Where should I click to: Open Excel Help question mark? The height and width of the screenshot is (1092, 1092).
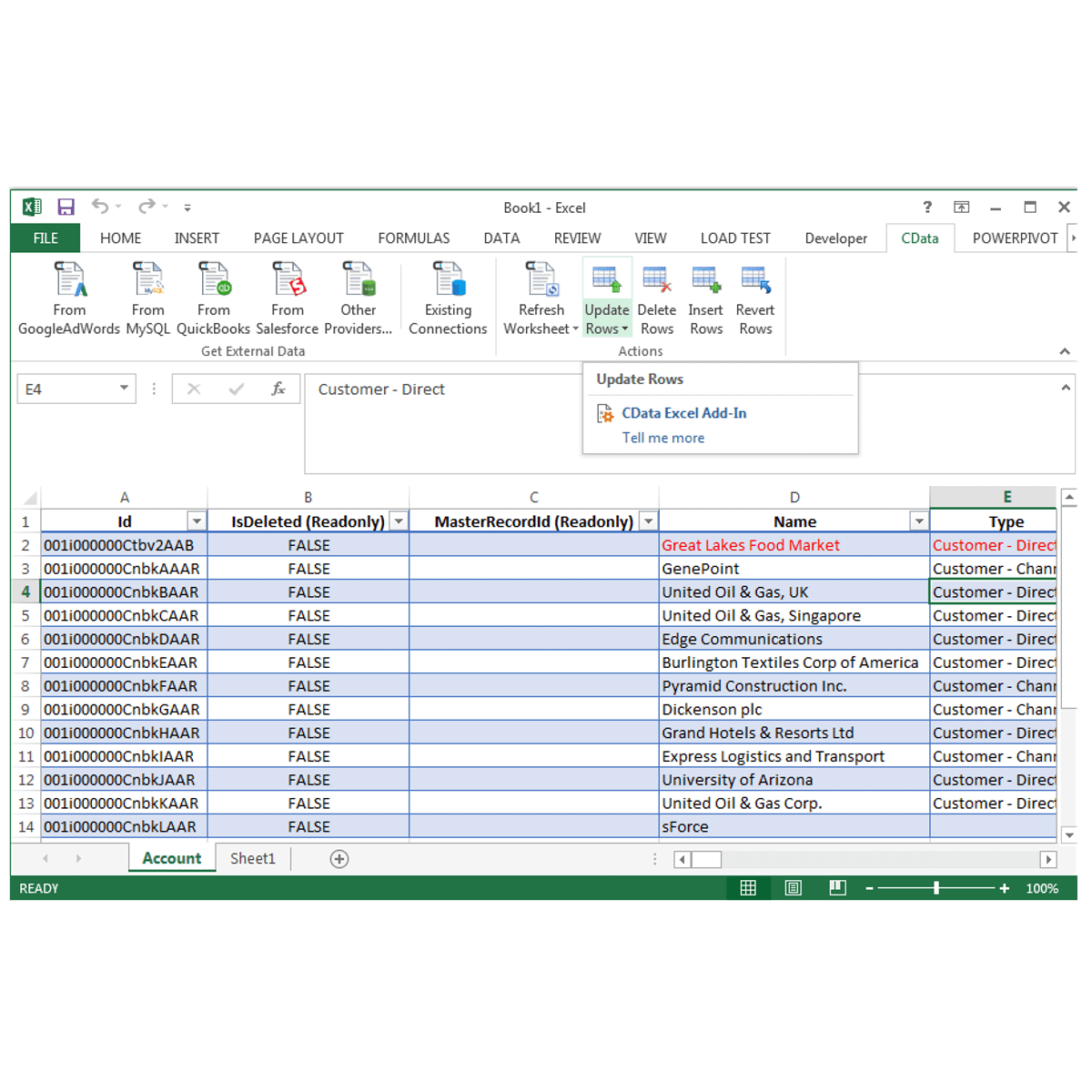927,207
